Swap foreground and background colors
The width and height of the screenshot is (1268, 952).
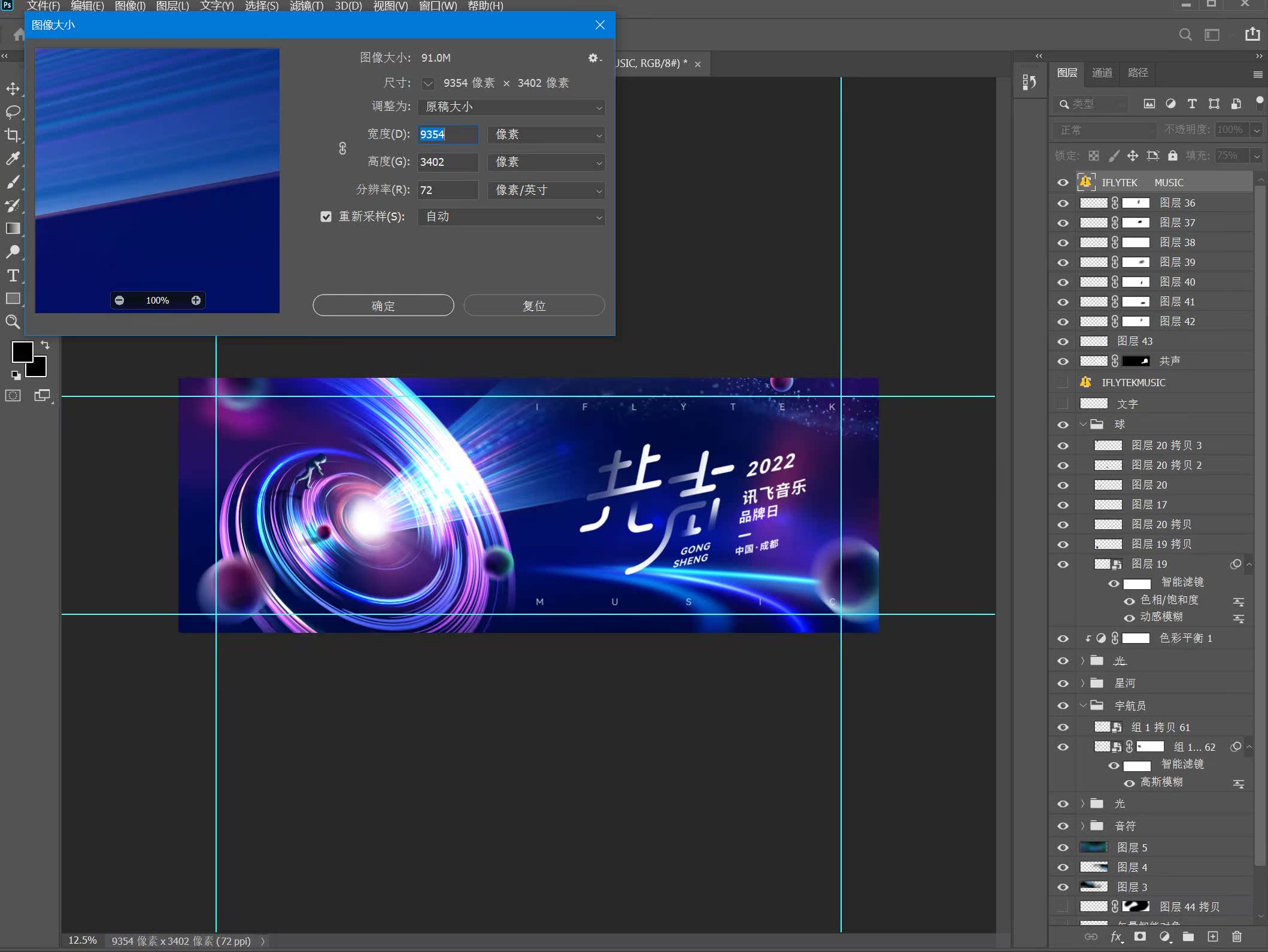click(45, 345)
